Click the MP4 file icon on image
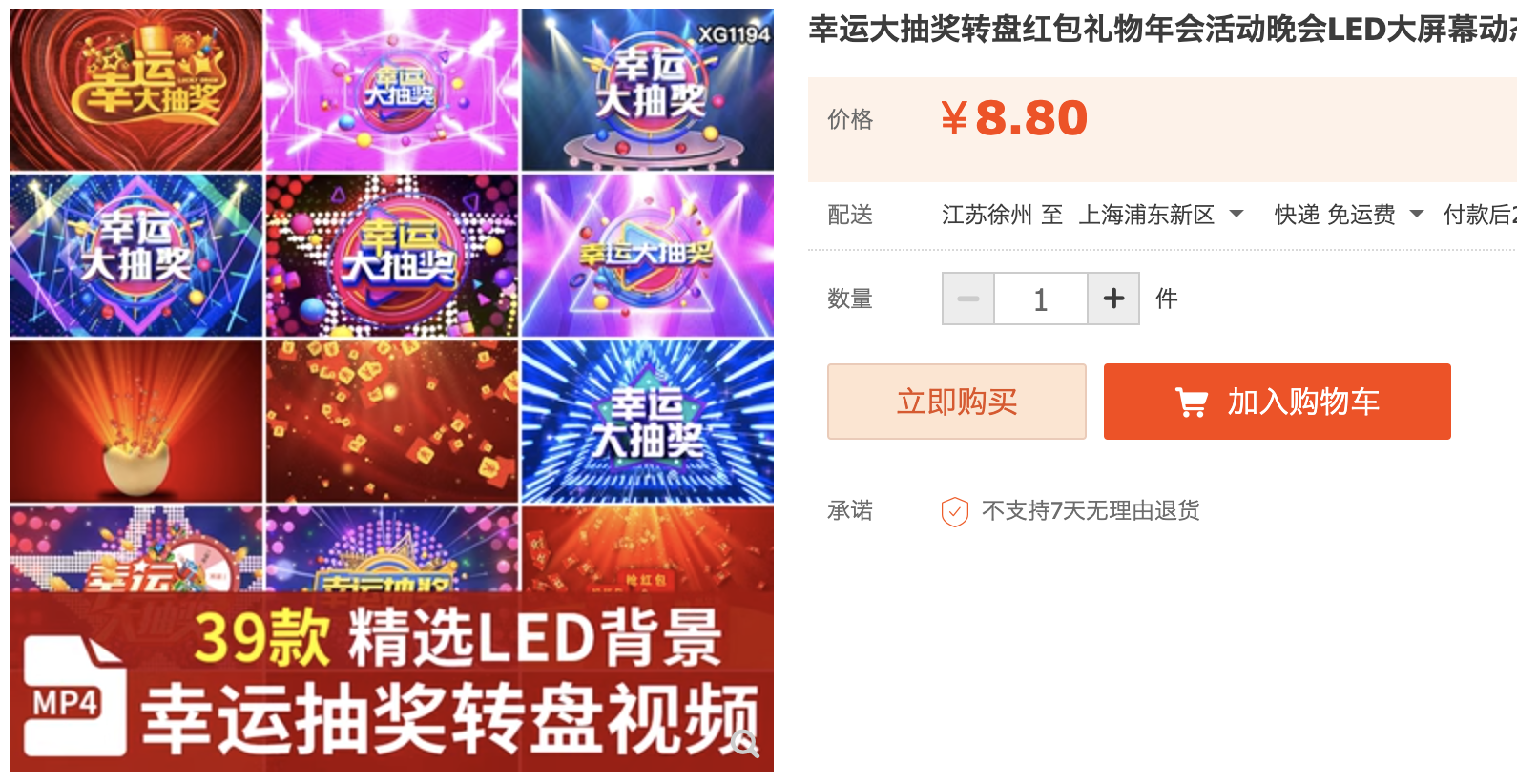The image size is (1517, 784). (73, 695)
